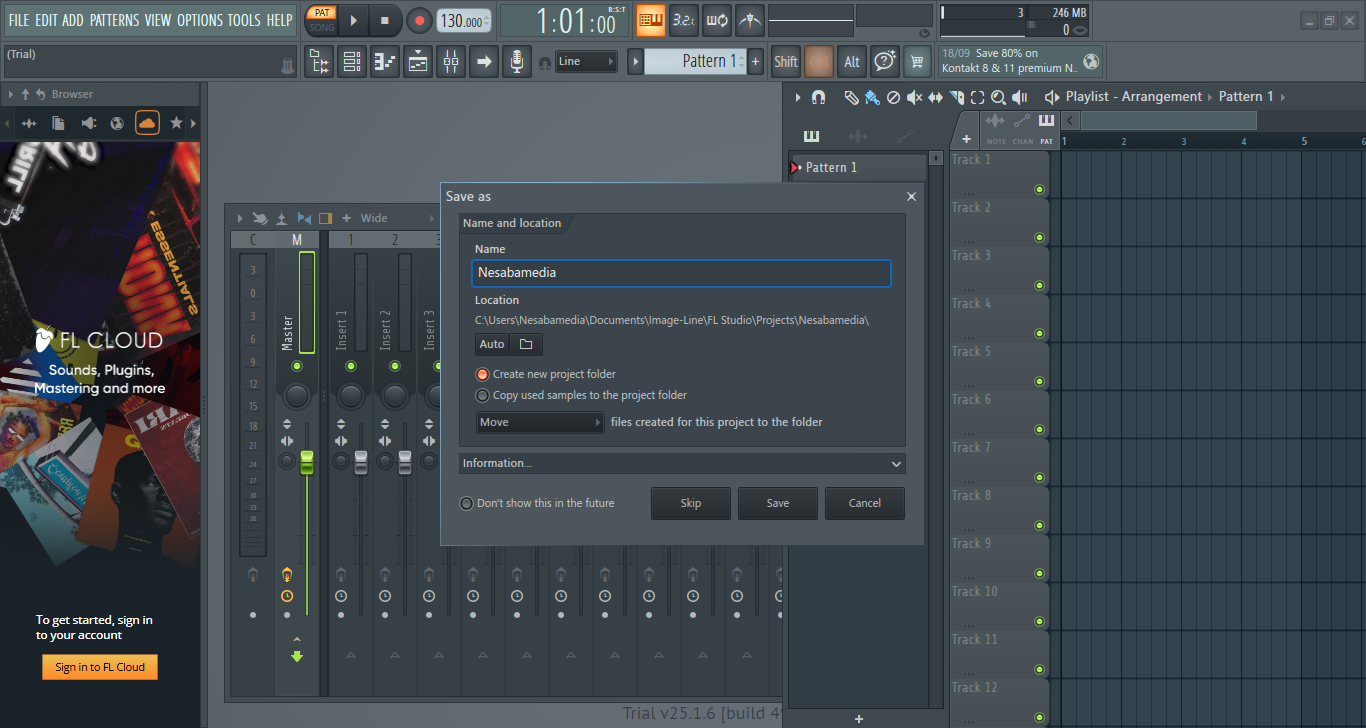1366x728 pixels.
Task: Check Don't show this in the future
Action: [x=466, y=503]
